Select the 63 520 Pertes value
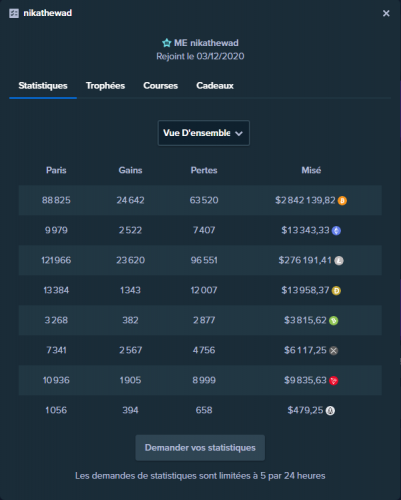Viewport: 401px width, 500px height. 204,200
